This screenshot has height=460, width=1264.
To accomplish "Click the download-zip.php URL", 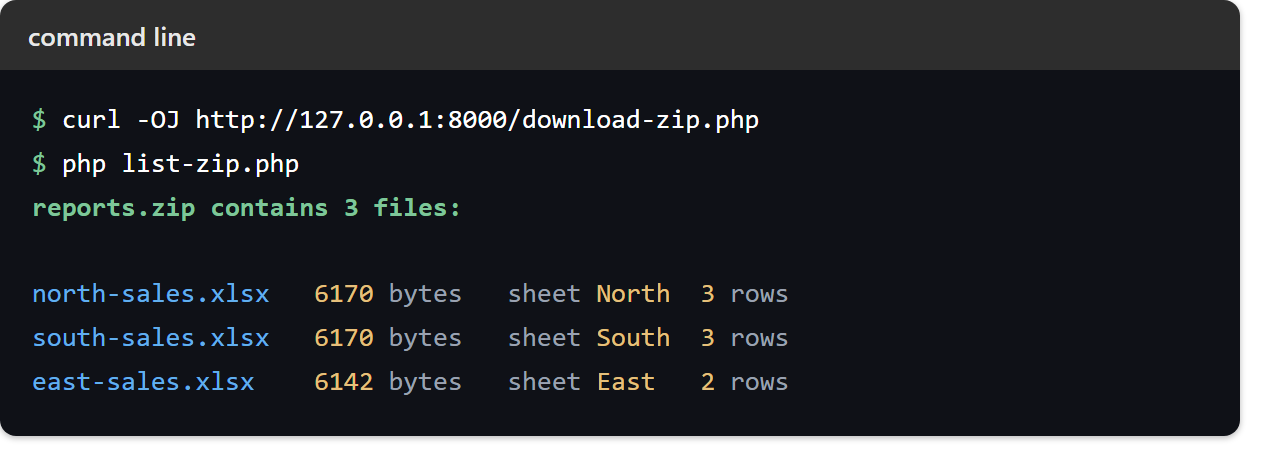I will tap(477, 121).
